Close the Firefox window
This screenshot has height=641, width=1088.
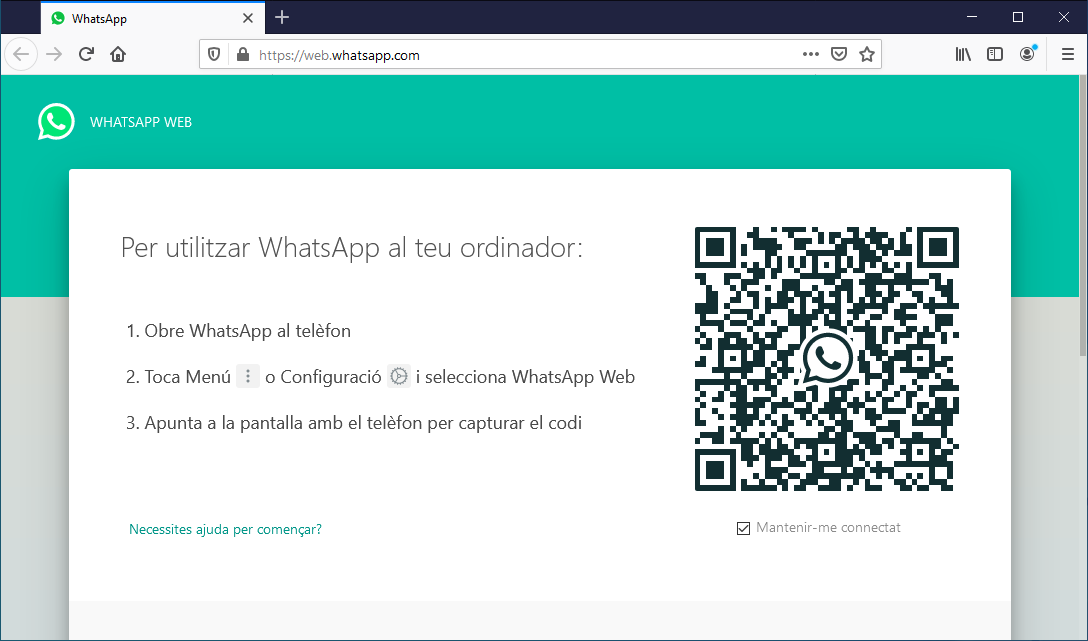pos(1064,17)
